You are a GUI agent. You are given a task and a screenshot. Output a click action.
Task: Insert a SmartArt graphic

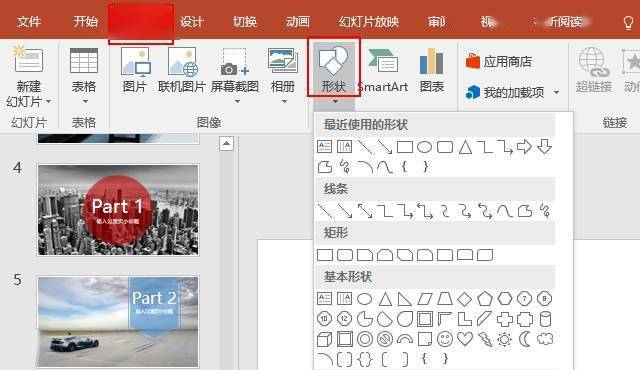(x=382, y=70)
